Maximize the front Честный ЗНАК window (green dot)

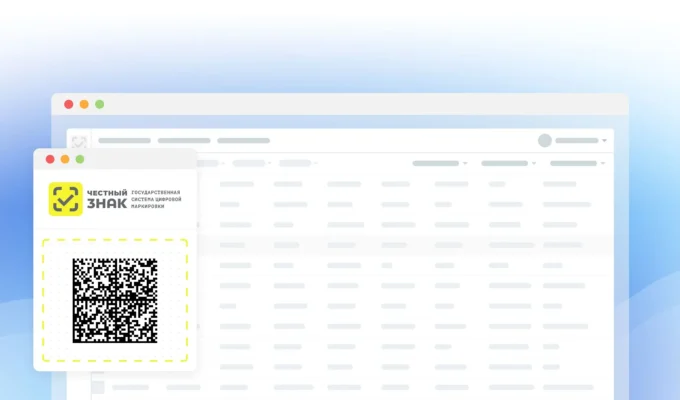click(x=80, y=159)
